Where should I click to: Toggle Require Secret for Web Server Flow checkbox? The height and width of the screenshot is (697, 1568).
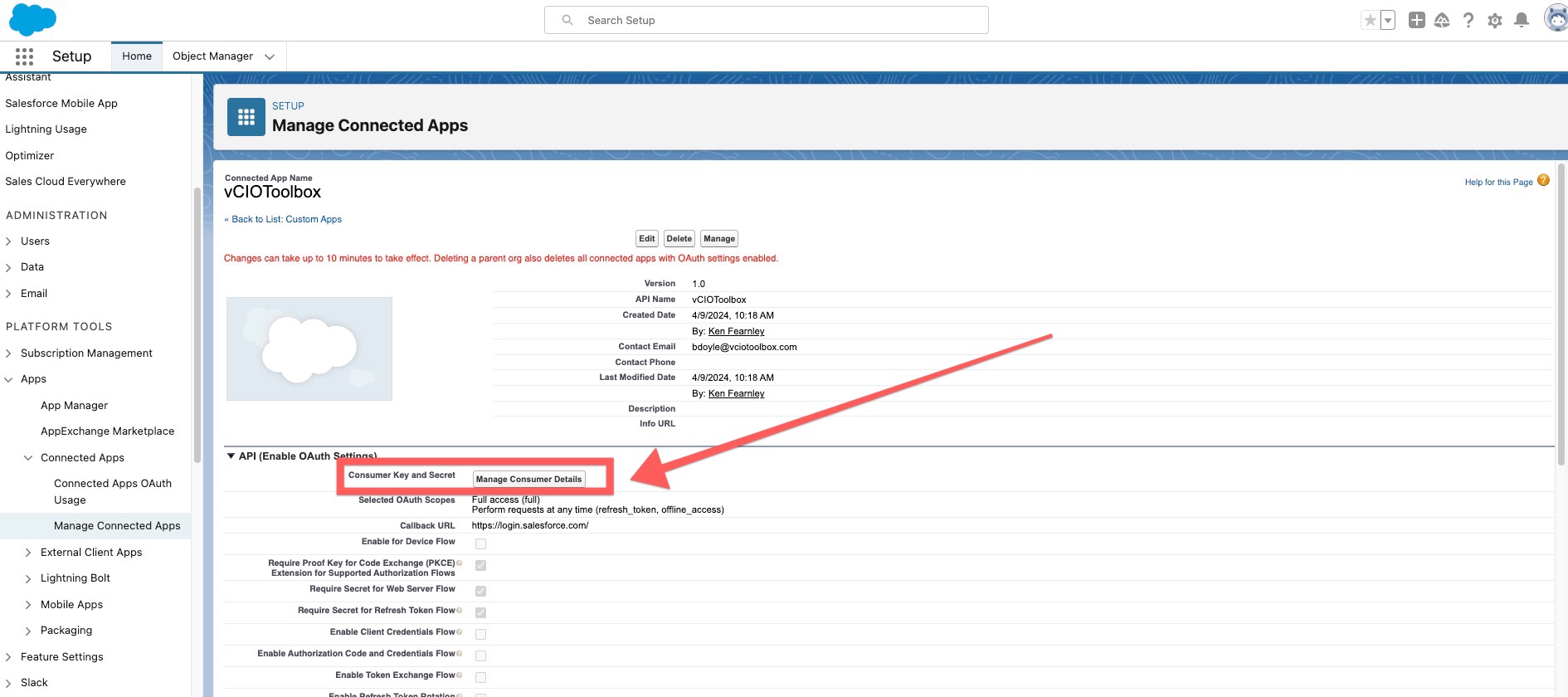click(x=480, y=591)
